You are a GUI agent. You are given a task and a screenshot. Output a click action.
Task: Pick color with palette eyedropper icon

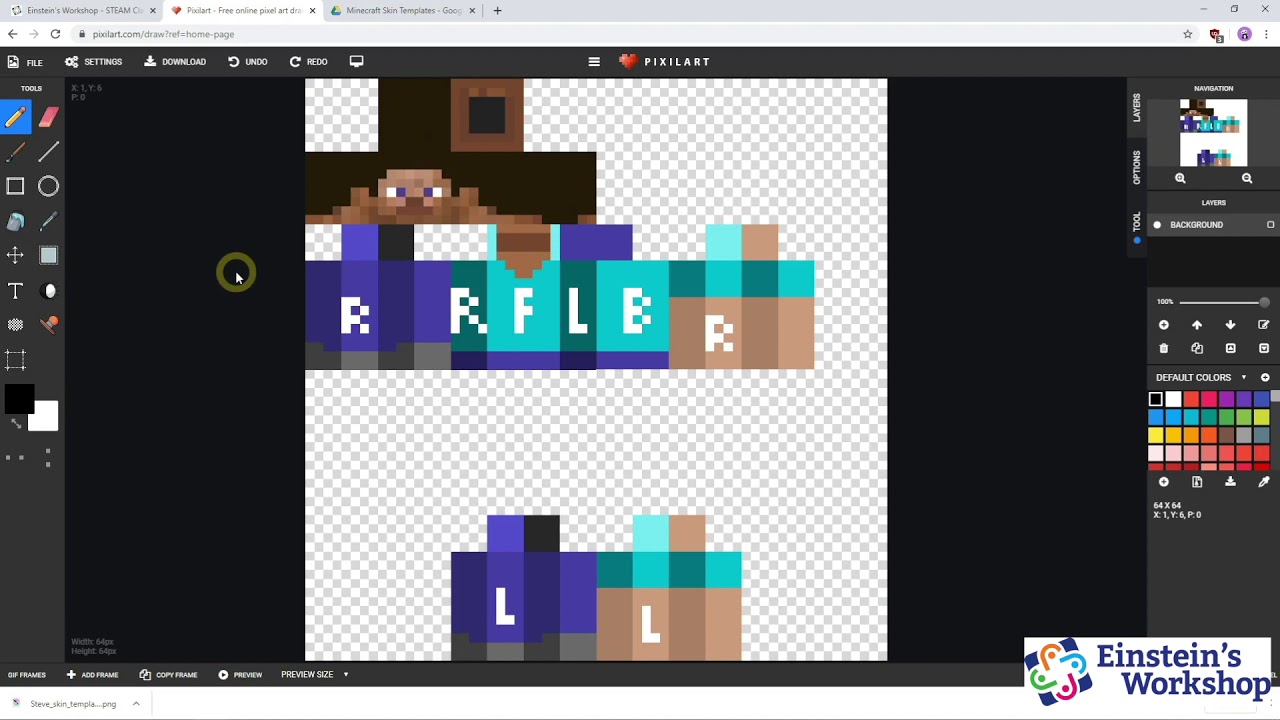(x=1264, y=482)
